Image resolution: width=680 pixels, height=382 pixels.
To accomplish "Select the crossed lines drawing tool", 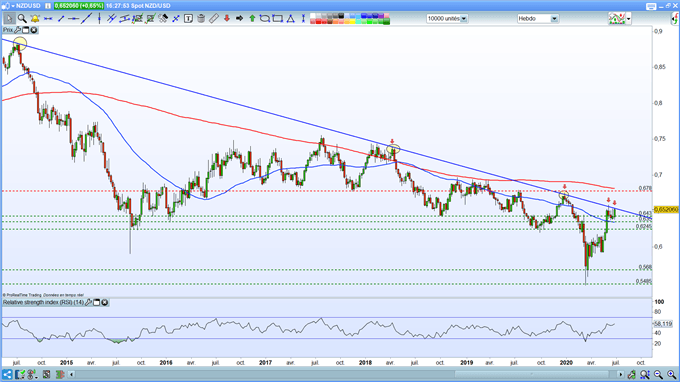I will pos(112,19).
